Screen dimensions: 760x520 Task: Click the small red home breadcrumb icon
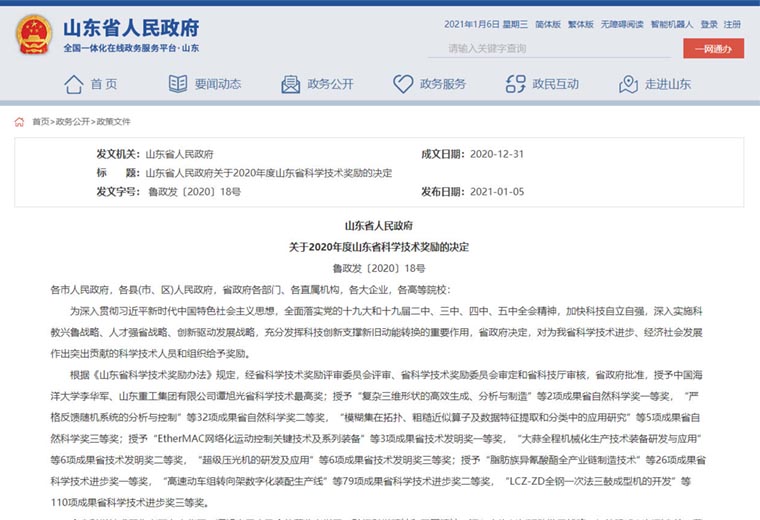[x=19, y=122]
